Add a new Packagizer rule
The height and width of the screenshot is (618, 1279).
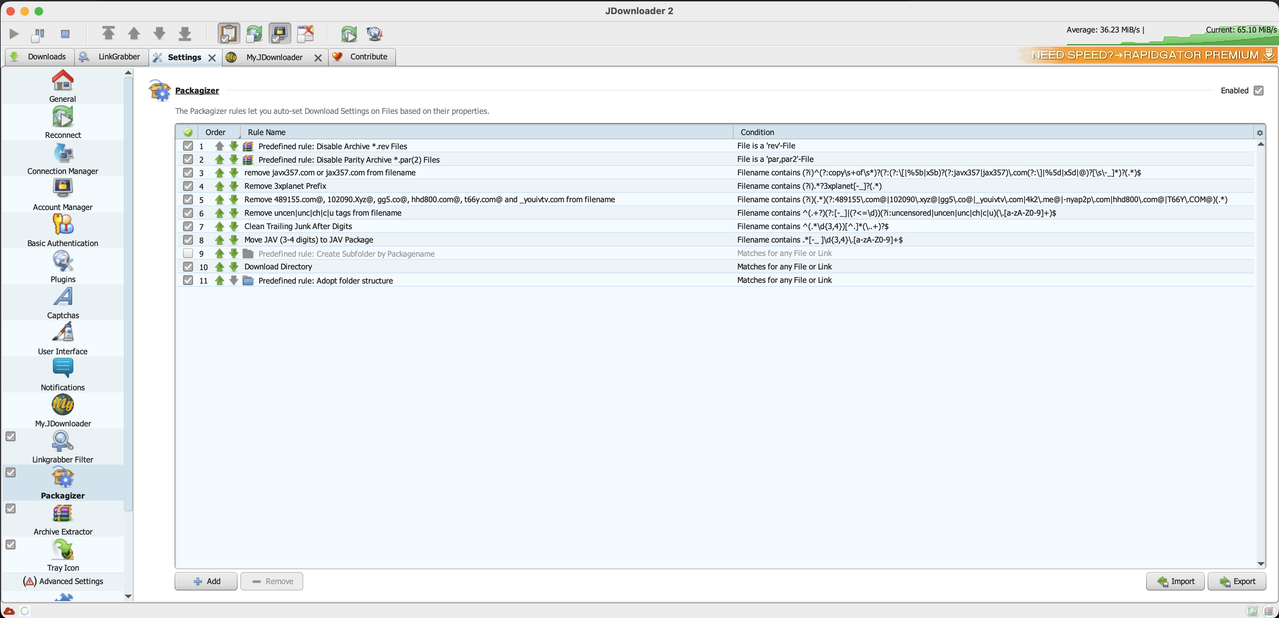pyautogui.click(x=206, y=581)
